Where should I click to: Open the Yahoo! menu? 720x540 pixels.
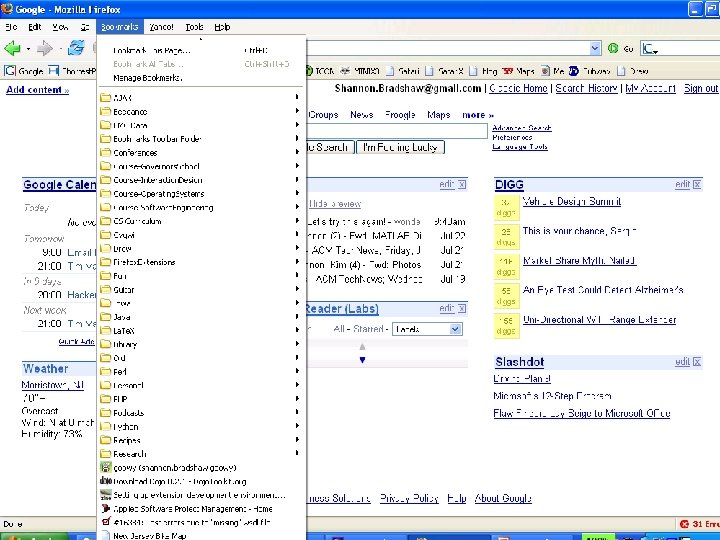point(161,27)
